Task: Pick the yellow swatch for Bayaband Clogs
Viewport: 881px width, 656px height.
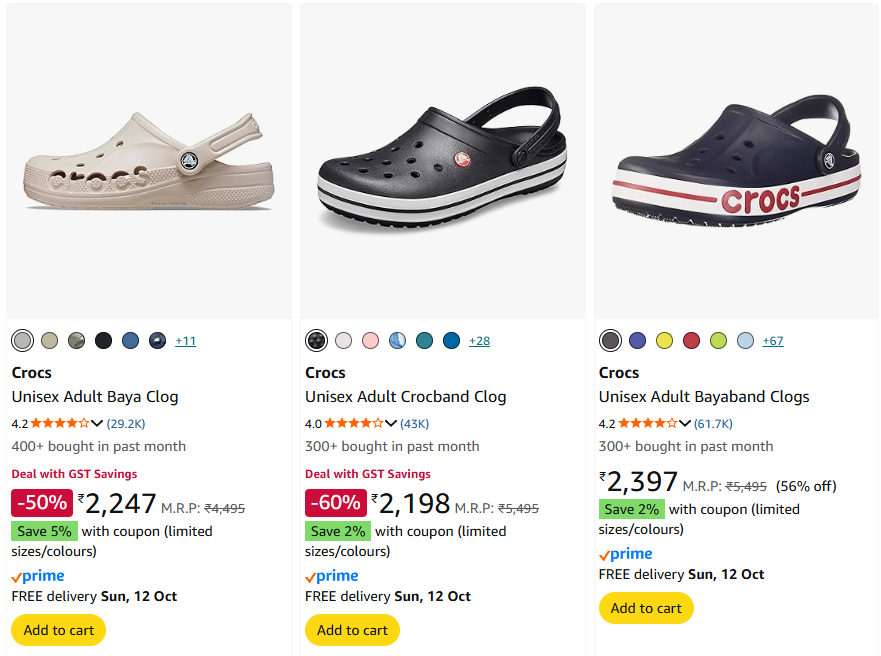Action: click(664, 341)
